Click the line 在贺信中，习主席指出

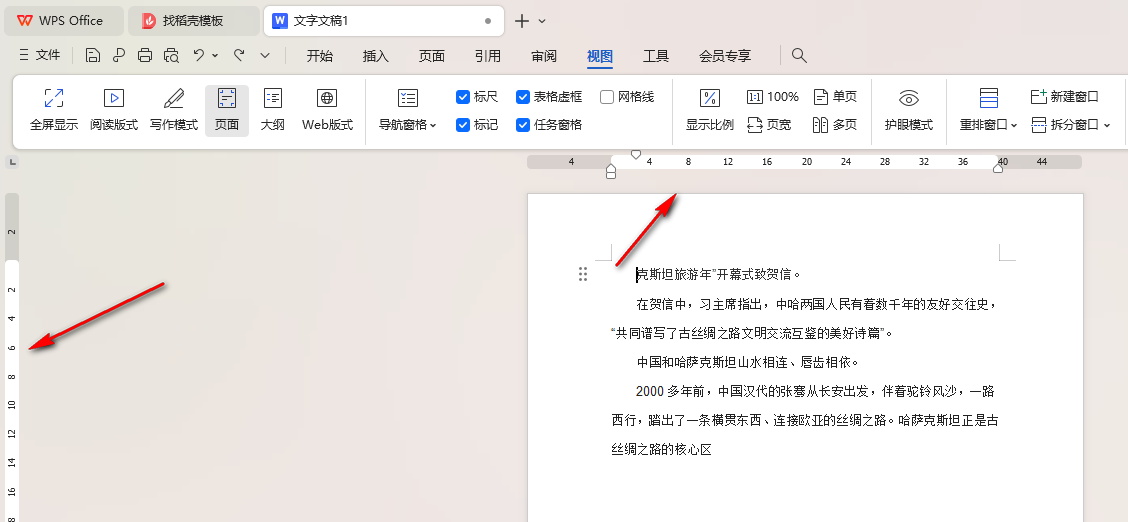click(816, 303)
